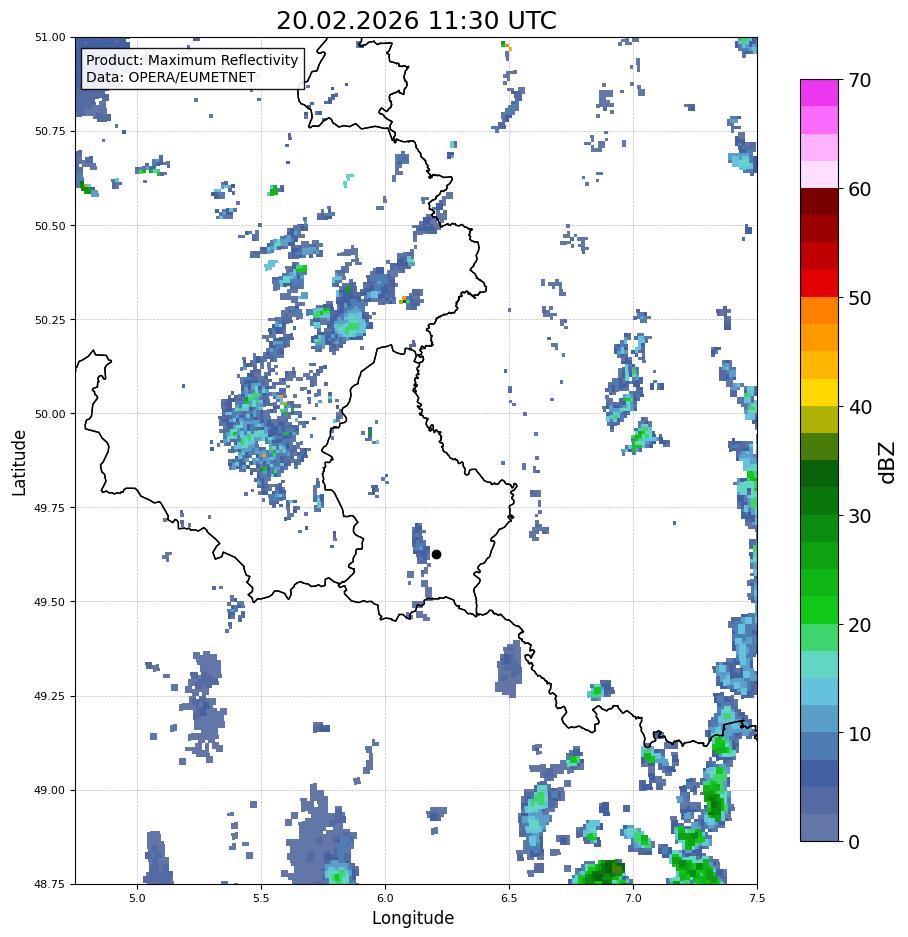Click the longitude tick label 7.0
The image size is (908, 937).
point(634,898)
